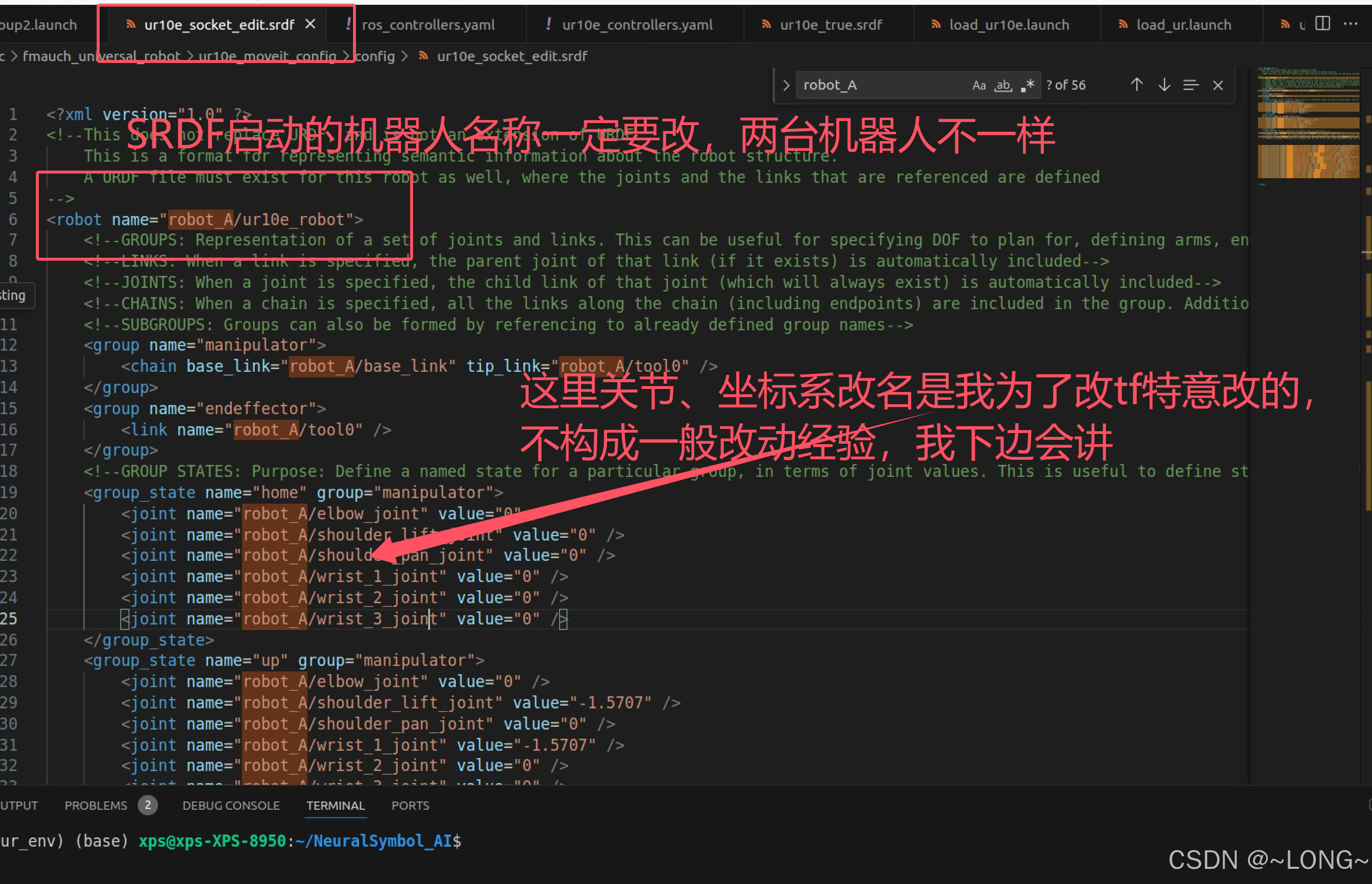The height and width of the screenshot is (884, 1372).
Task: Close the ur10e_socket_edit.srdf tab
Action: click(311, 24)
